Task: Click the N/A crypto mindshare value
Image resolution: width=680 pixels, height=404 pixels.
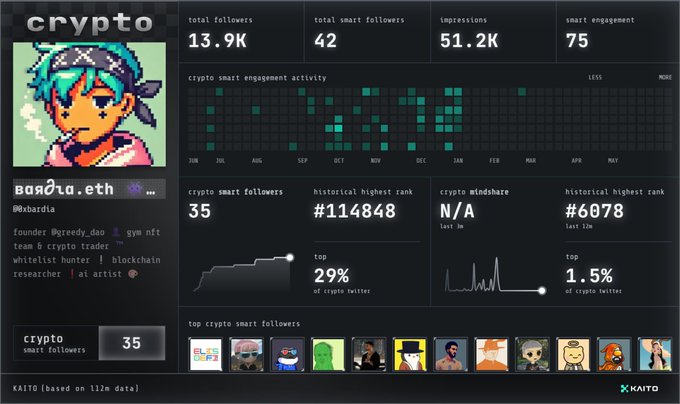Action: tap(457, 211)
